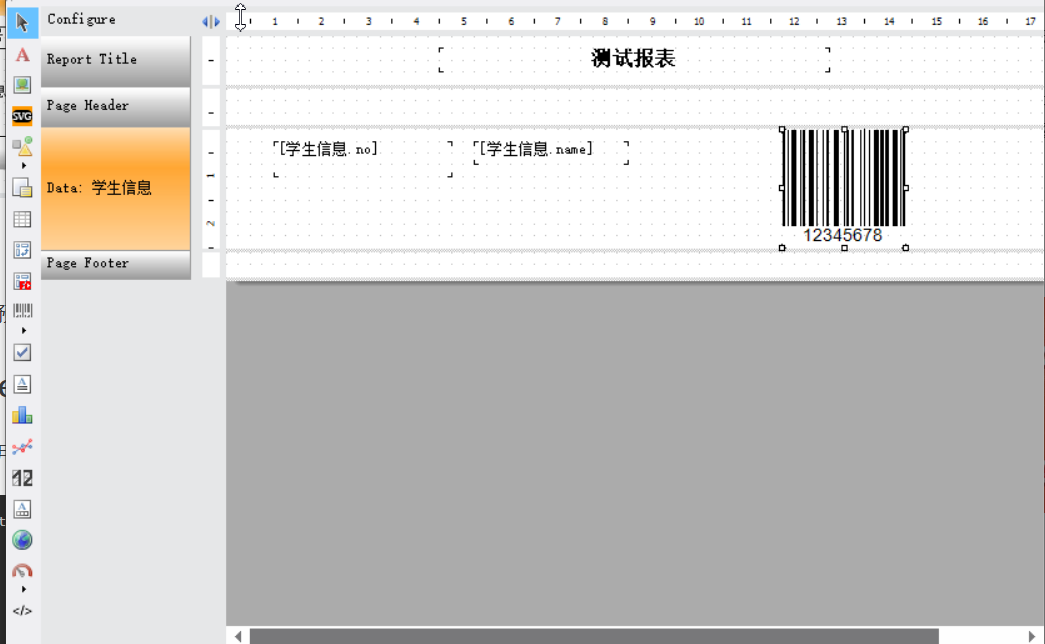Select the HTML code object tool
Screen dimensions: 1045x644
click(x=22, y=610)
